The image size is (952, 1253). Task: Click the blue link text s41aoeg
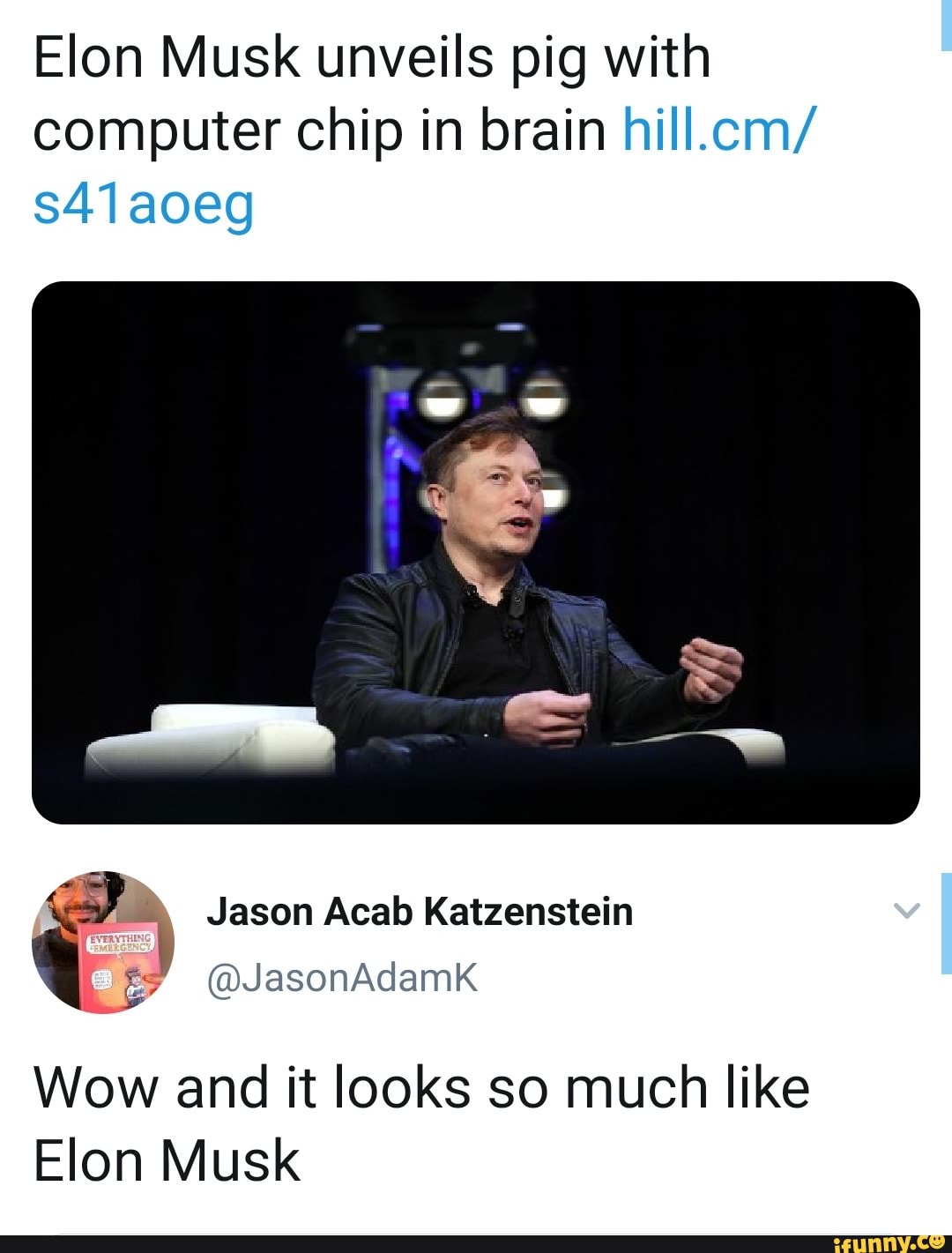pos(141,205)
